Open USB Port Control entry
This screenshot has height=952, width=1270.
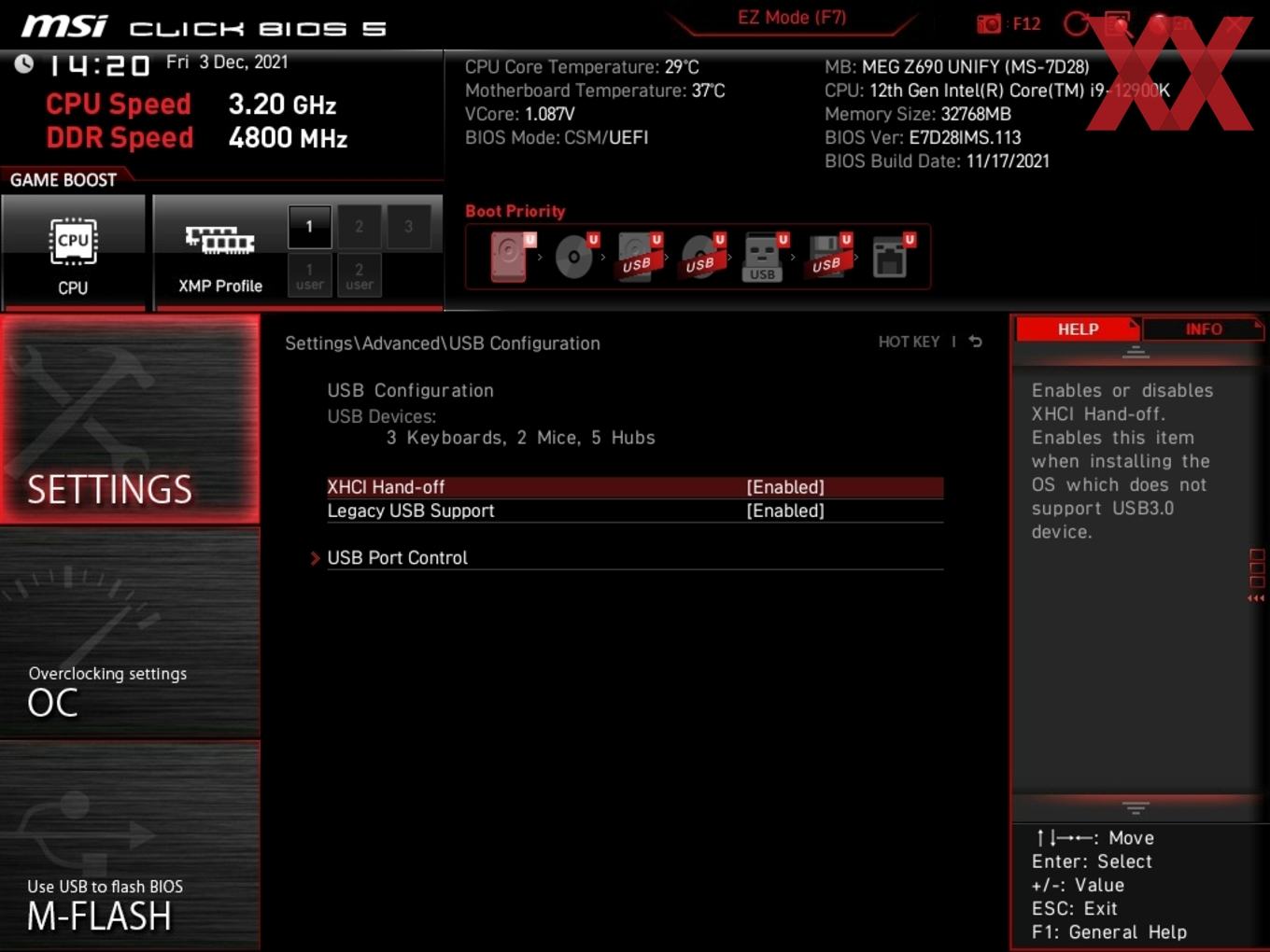[x=397, y=558]
